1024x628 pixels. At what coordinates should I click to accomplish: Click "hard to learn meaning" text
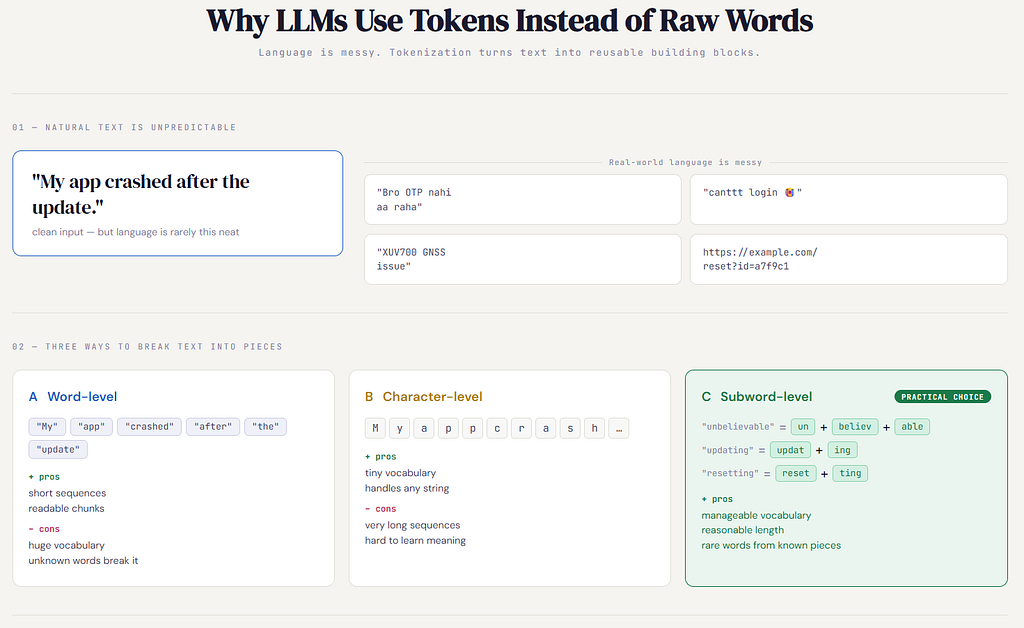[x=415, y=541]
